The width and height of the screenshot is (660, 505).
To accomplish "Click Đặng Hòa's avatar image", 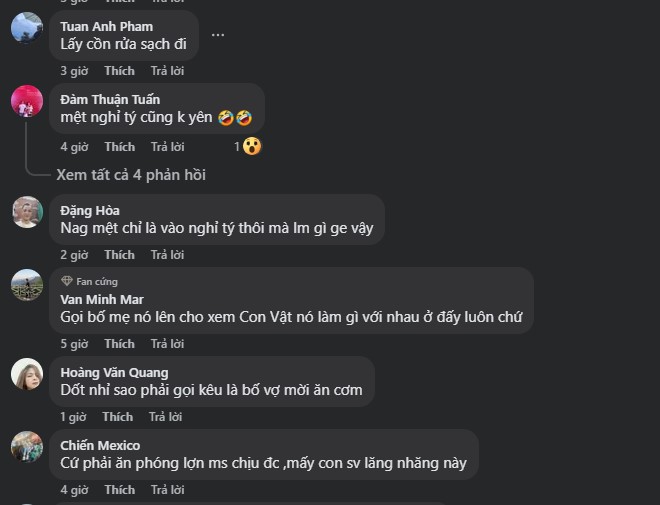I will click(27, 212).
